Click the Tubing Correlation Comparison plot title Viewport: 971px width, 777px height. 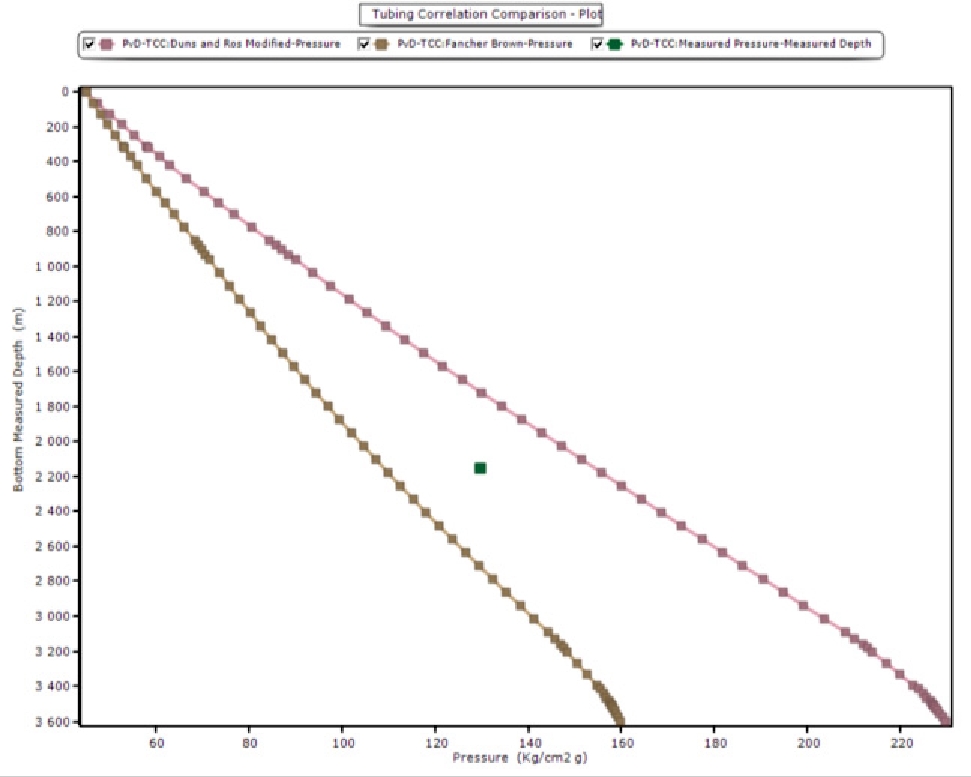tap(480, 15)
